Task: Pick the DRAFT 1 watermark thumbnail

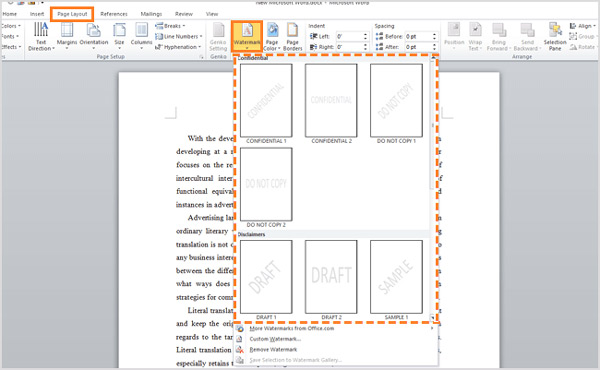Action: [x=266, y=277]
